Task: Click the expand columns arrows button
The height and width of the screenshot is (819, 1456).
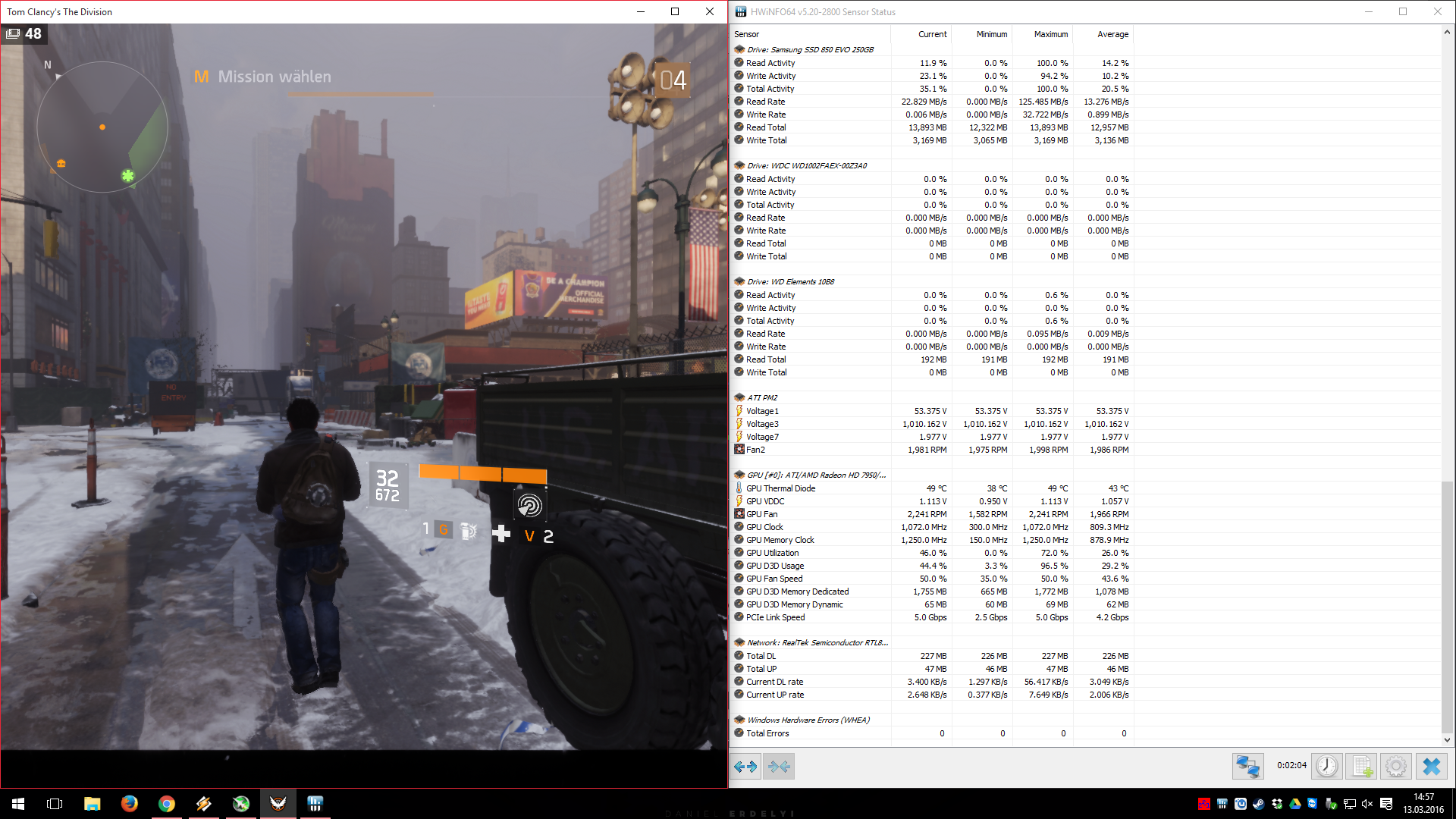Action: (x=745, y=767)
